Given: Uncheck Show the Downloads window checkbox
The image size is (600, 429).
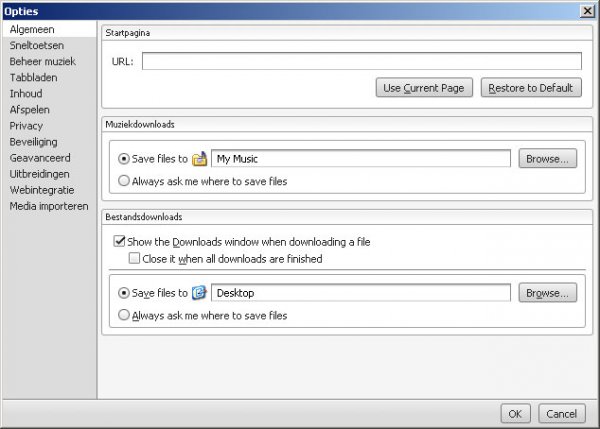Looking at the screenshot, I should (120, 242).
